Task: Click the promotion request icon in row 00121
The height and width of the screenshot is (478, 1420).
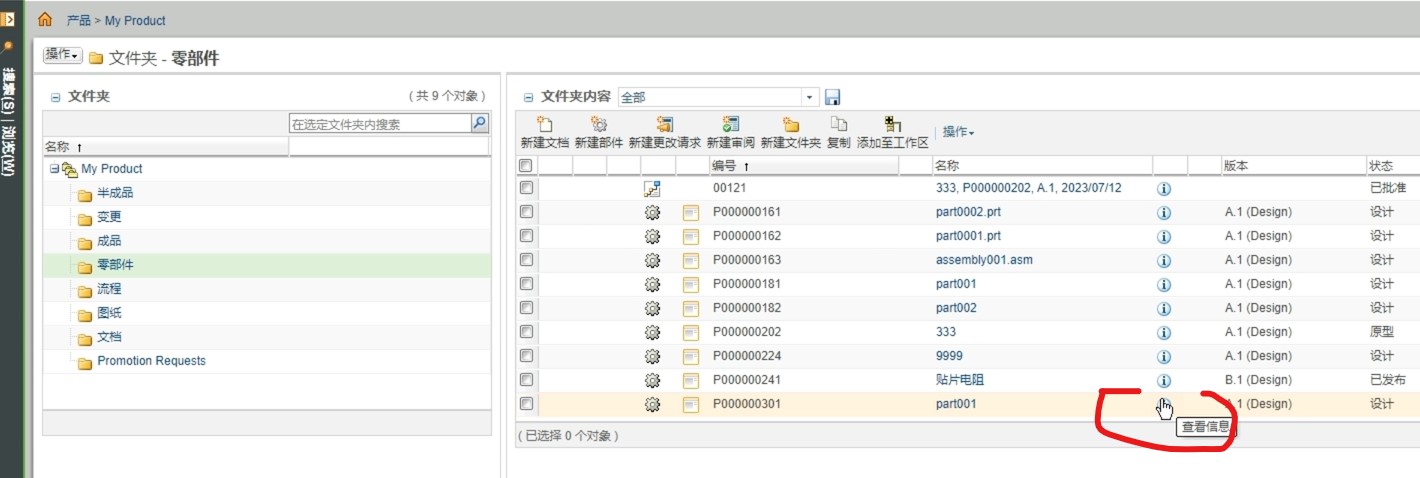Action: tap(652, 188)
